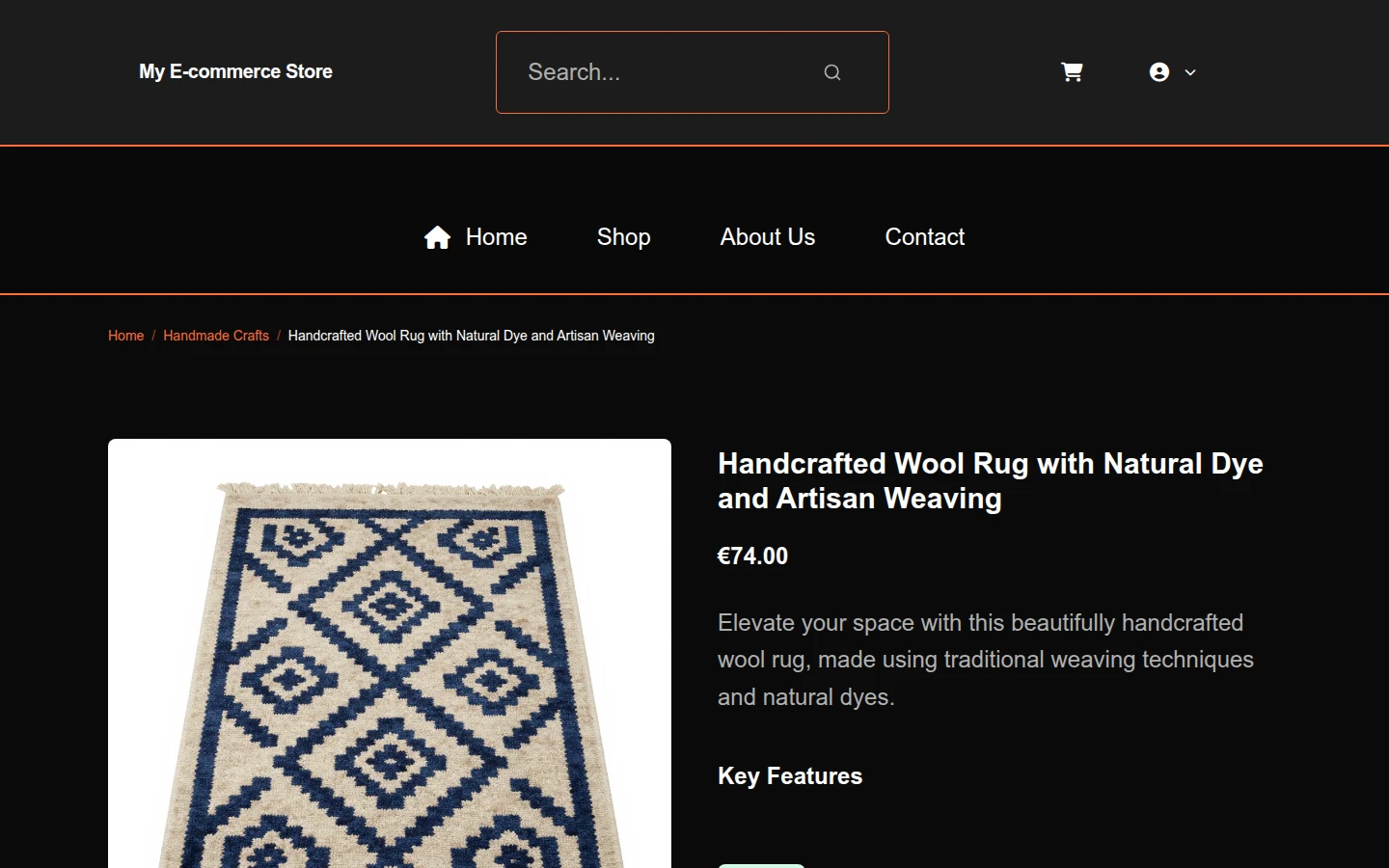Open the wool rug product image
The height and width of the screenshot is (868, 1389).
[x=390, y=654]
